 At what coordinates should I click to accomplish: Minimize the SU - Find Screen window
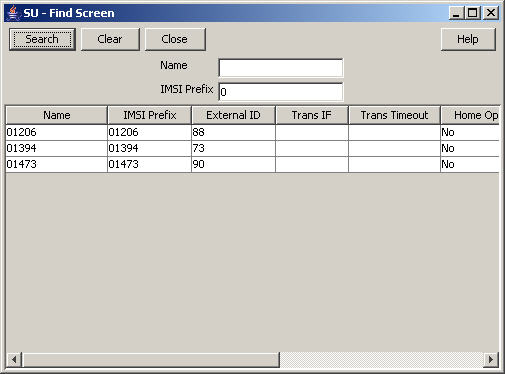coord(456,13)
